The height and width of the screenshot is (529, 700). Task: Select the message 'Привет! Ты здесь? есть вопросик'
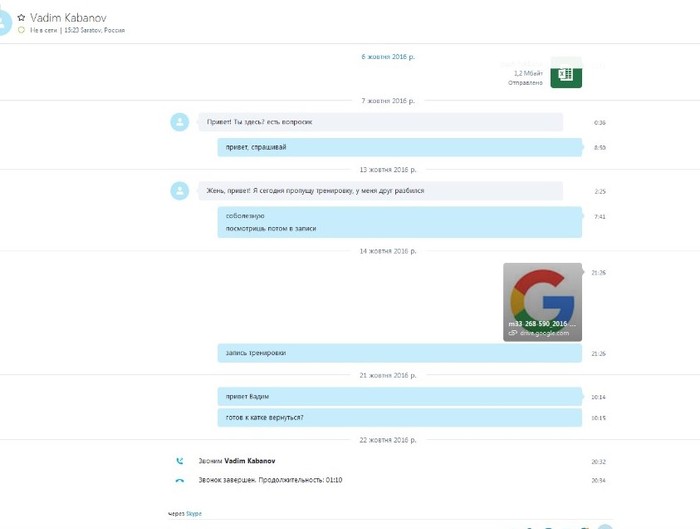click(380, 122)
